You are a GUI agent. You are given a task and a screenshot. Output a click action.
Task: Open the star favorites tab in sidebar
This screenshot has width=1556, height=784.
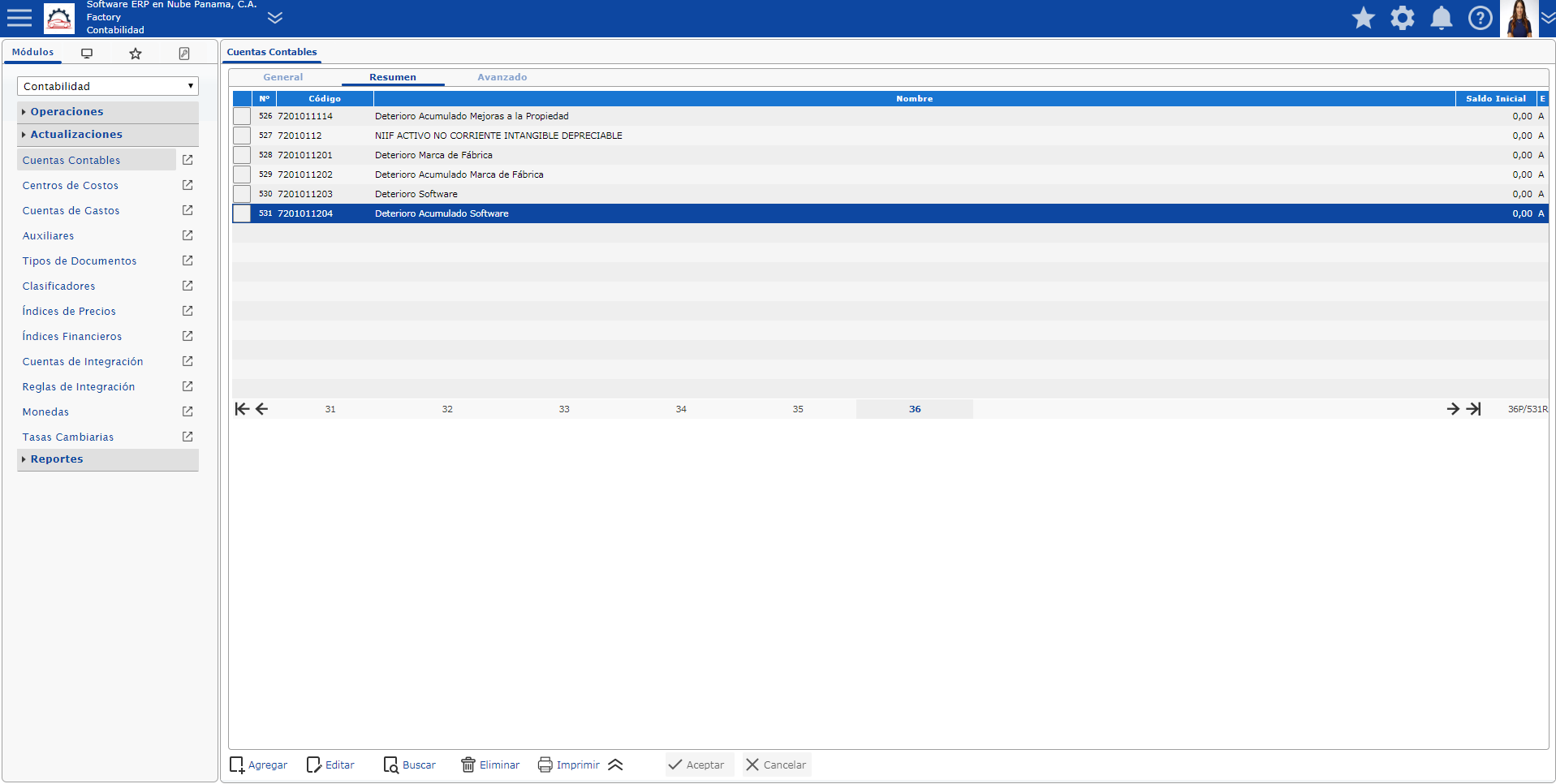tap(136, 54)
